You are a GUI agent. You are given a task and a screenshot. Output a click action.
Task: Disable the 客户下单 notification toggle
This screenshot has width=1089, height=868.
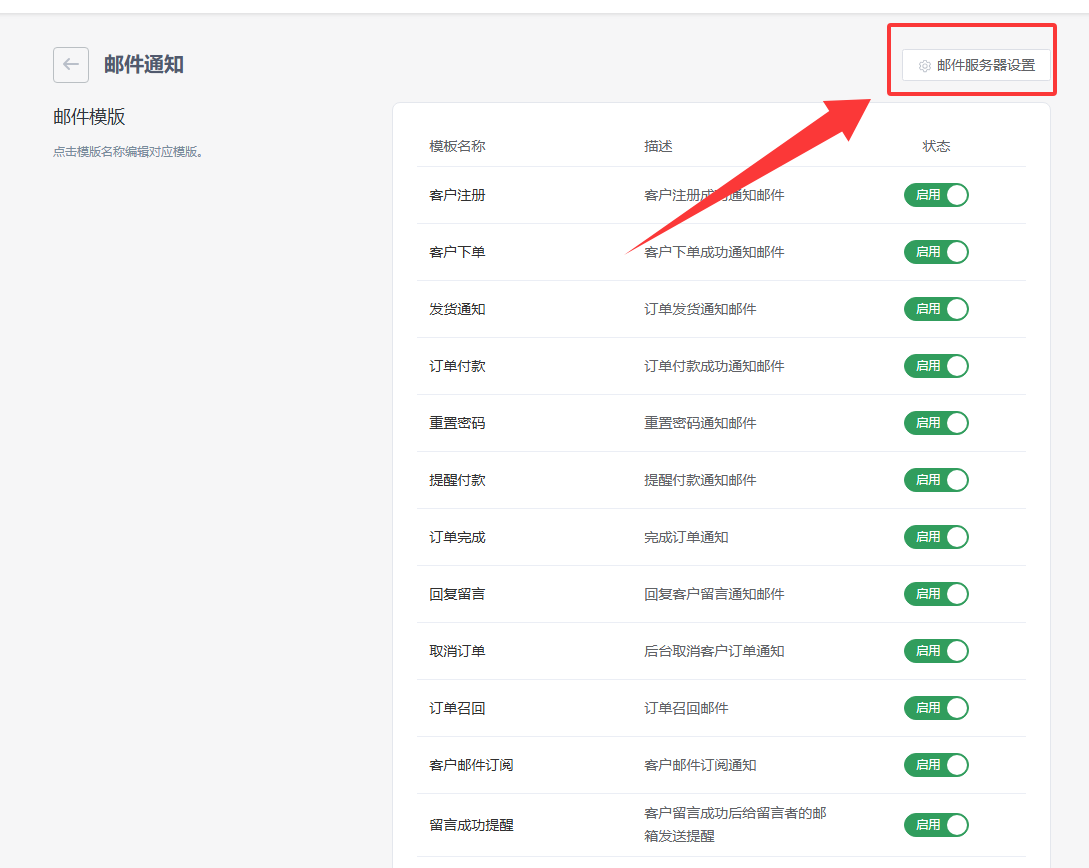(936, 252)
